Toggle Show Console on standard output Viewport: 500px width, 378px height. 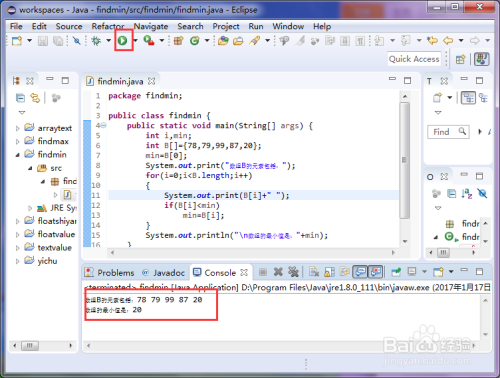coord(360,272)
